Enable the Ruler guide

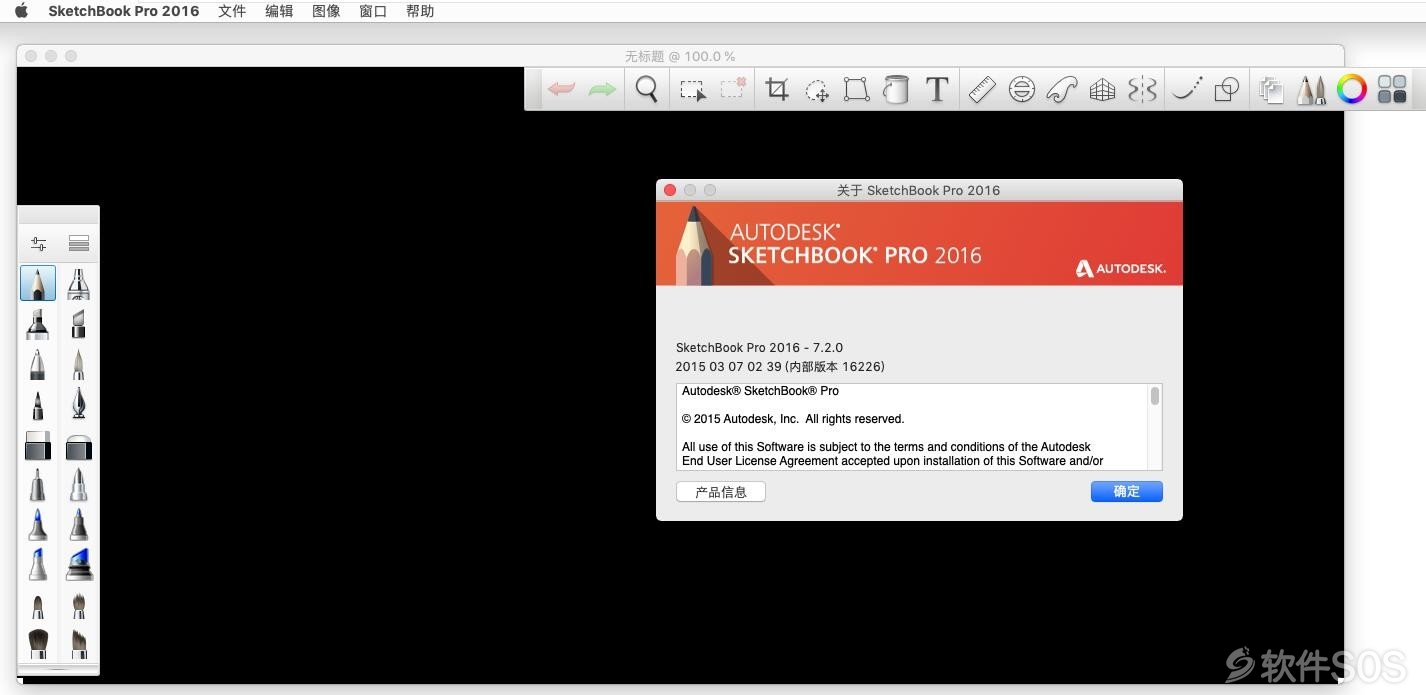(x=982, y=90)
